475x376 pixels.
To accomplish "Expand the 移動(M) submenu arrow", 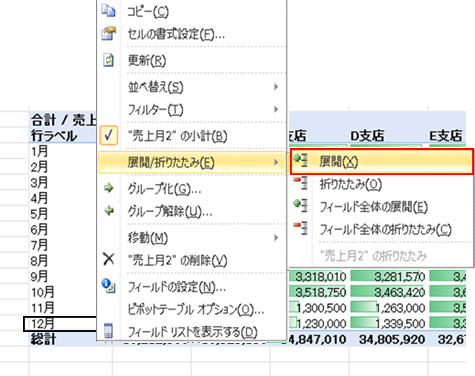I will pos(276,238).
